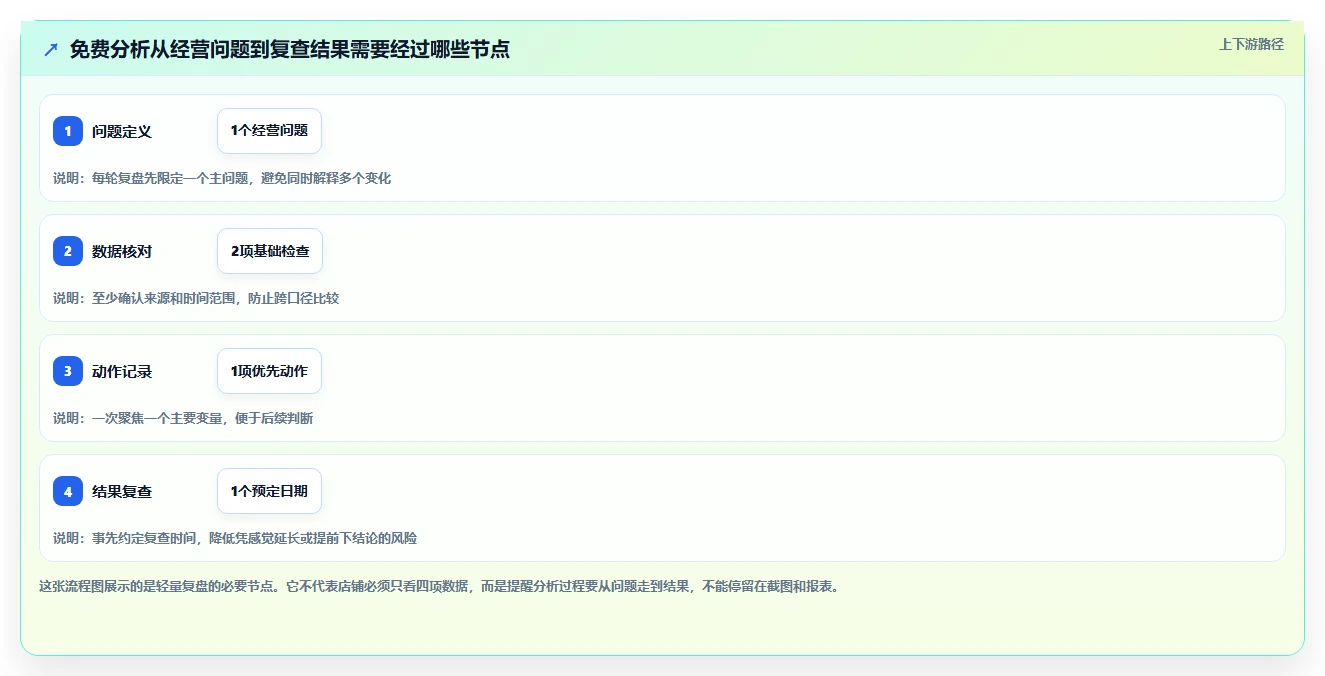Click the arrow icon beside the flow title
This screenshot has width=1325, height=676.
pos(51,49)
